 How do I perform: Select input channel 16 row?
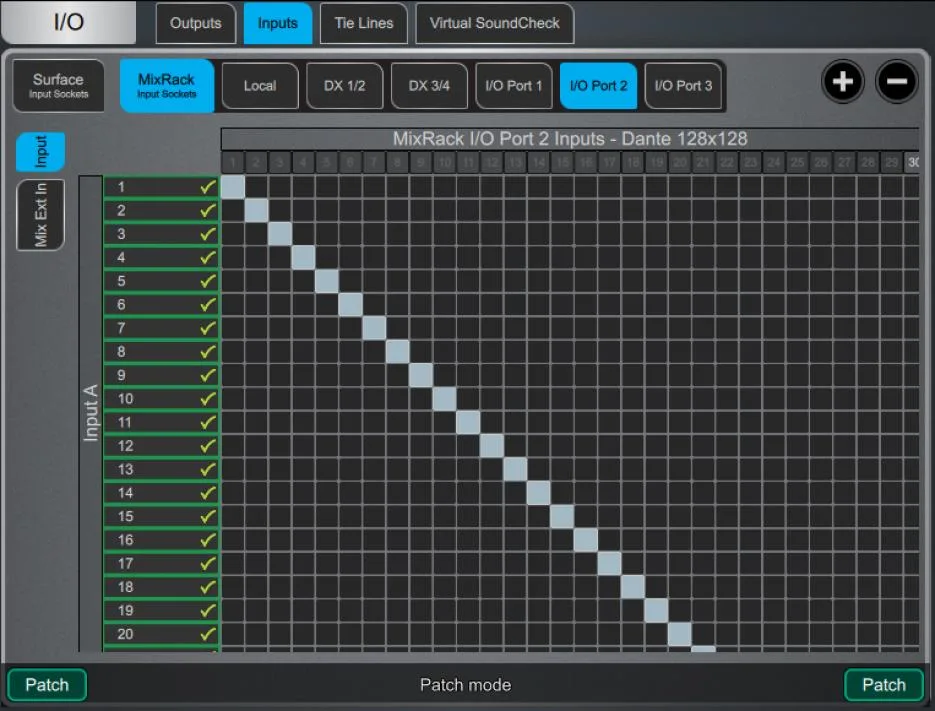[162, 540]
